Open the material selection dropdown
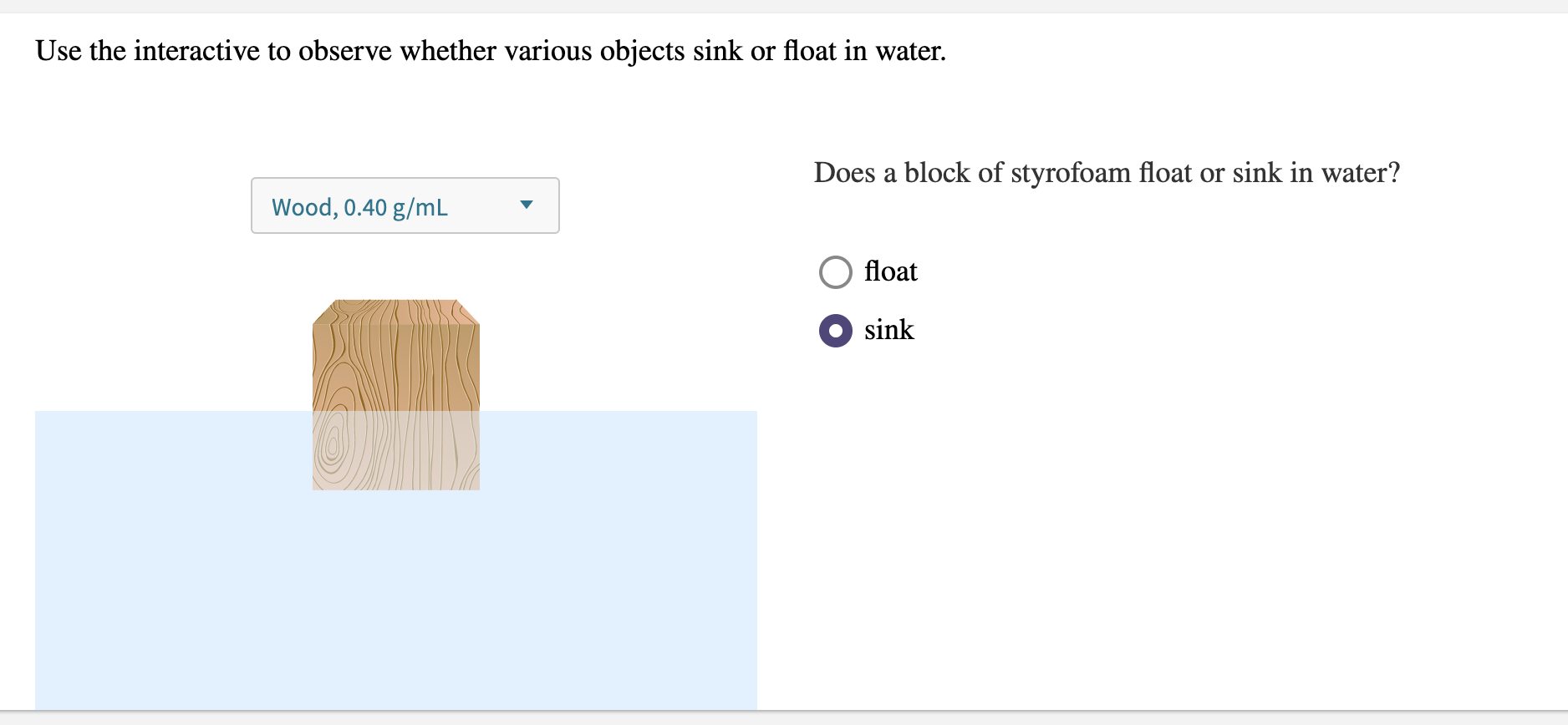Image resolution: width=1568 pixels, height=725 pixels. click(405, 205)
